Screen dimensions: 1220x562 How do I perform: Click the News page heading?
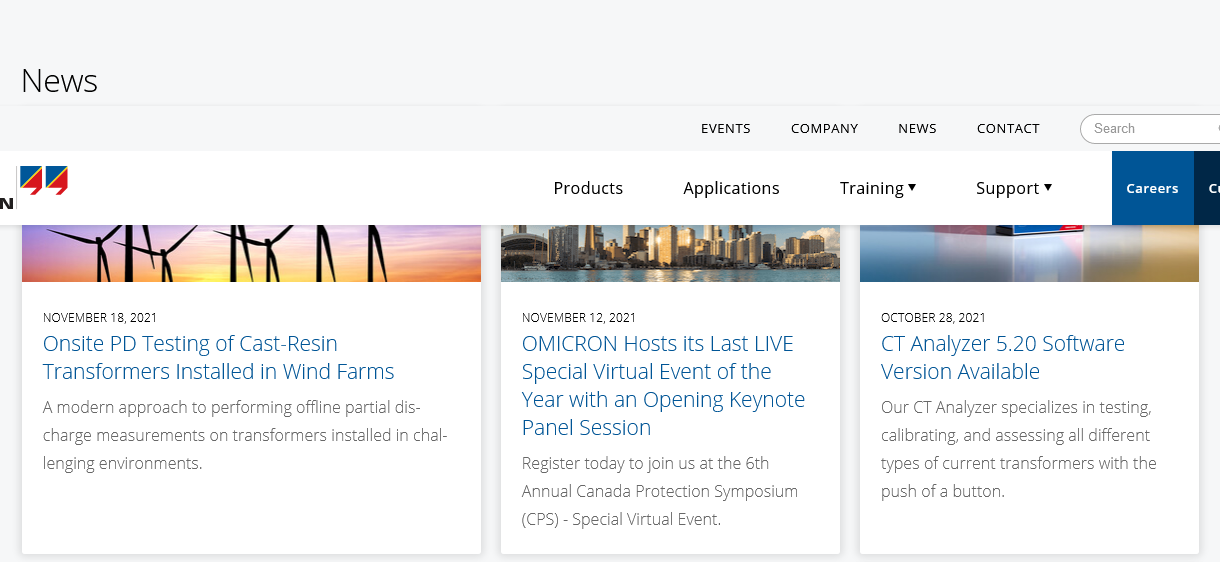pos(59,81)
